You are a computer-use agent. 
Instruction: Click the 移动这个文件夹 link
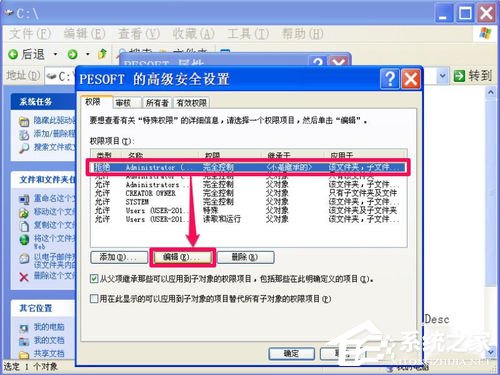coord(54,212)
